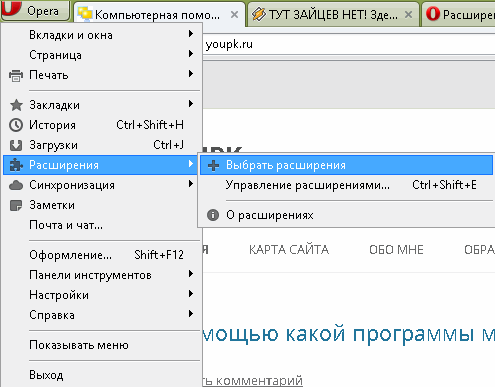Screen dimensions: 495x387
Task: Click the printer icon next to Печать
Action: pos(16,75)
